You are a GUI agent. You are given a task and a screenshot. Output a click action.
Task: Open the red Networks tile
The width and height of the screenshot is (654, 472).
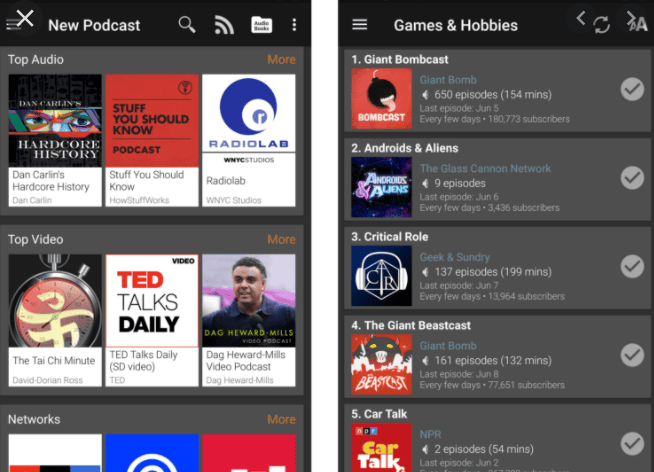click(x=249, y=453)
